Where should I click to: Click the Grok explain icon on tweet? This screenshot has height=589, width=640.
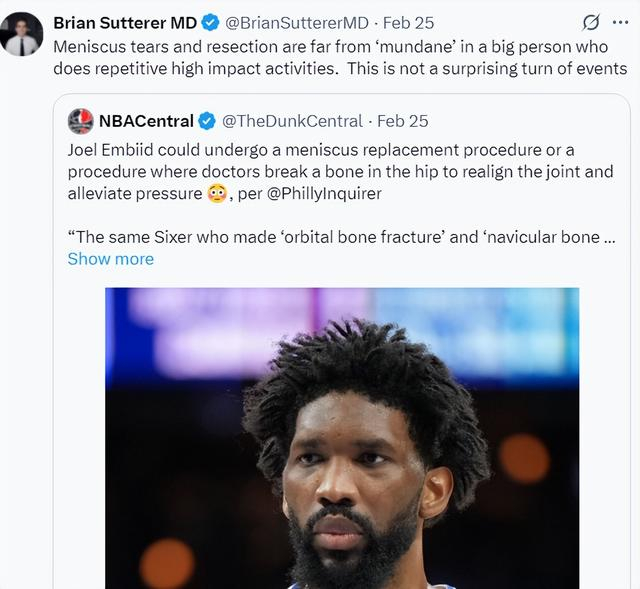591,22
